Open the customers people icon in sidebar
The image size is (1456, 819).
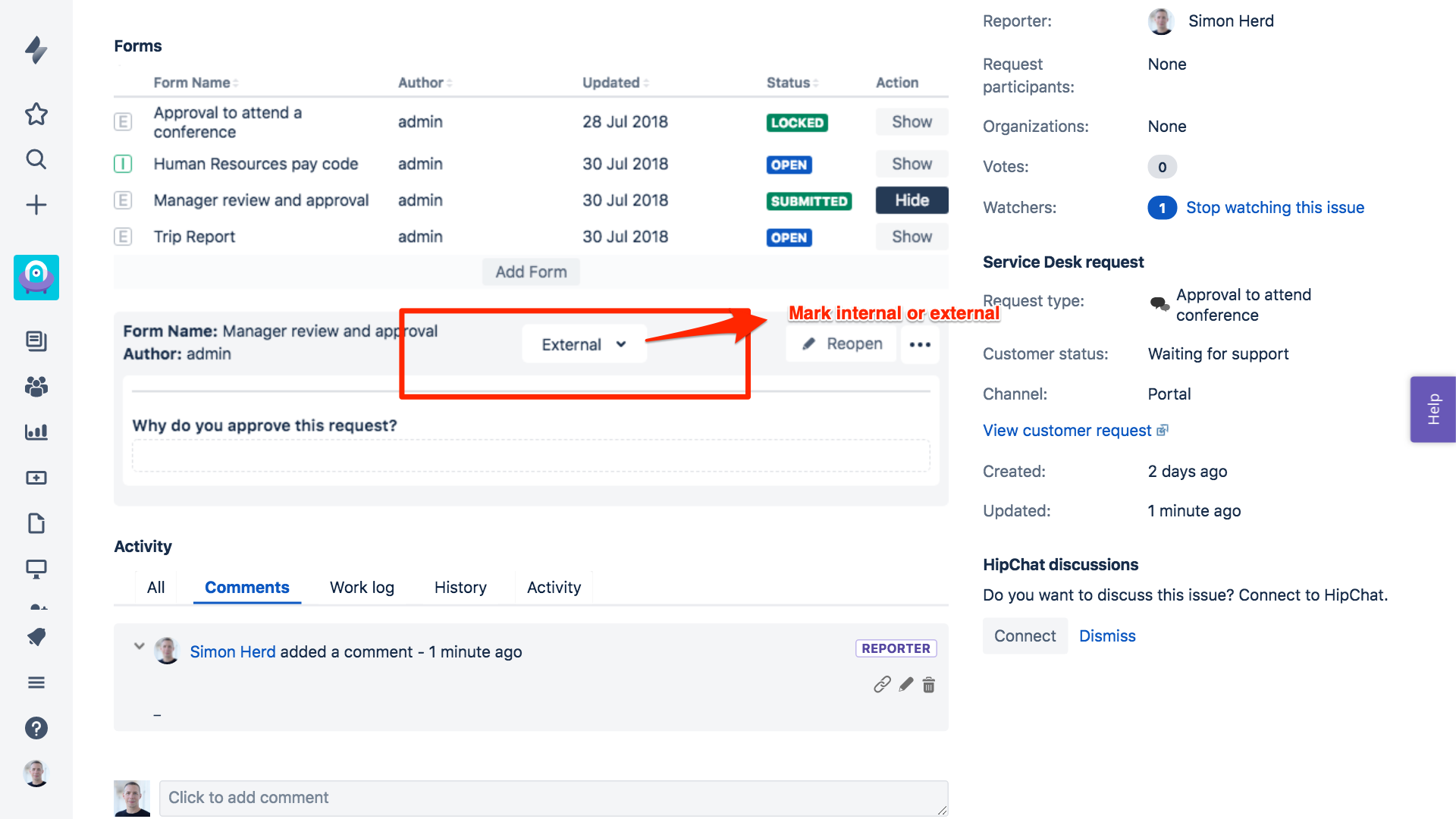click(36, 387)
